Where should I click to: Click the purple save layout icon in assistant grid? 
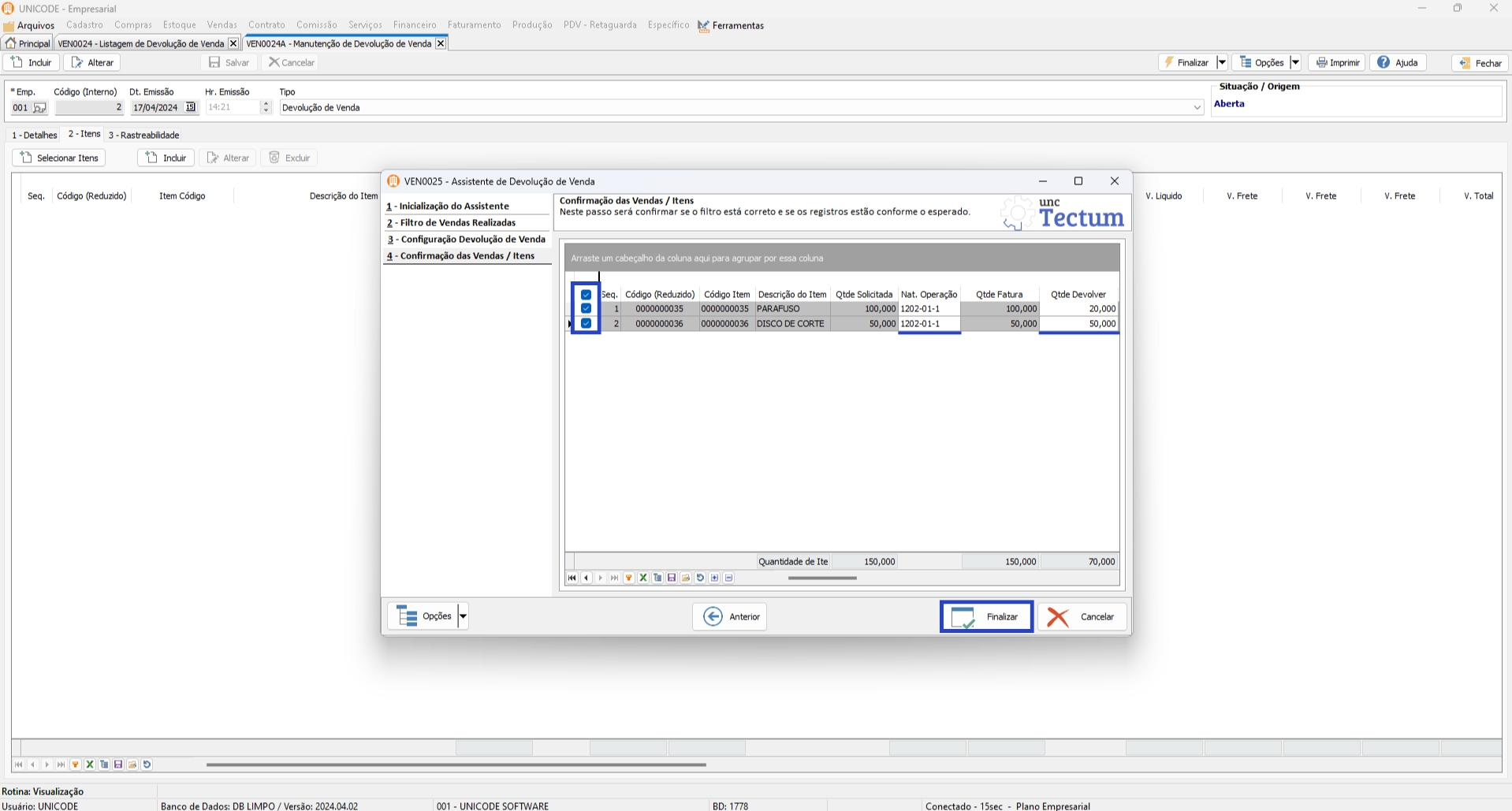672,578
